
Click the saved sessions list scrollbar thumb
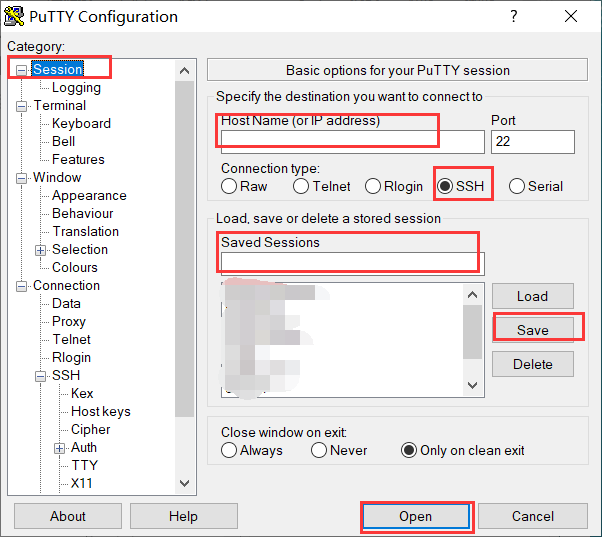point(473,332)
